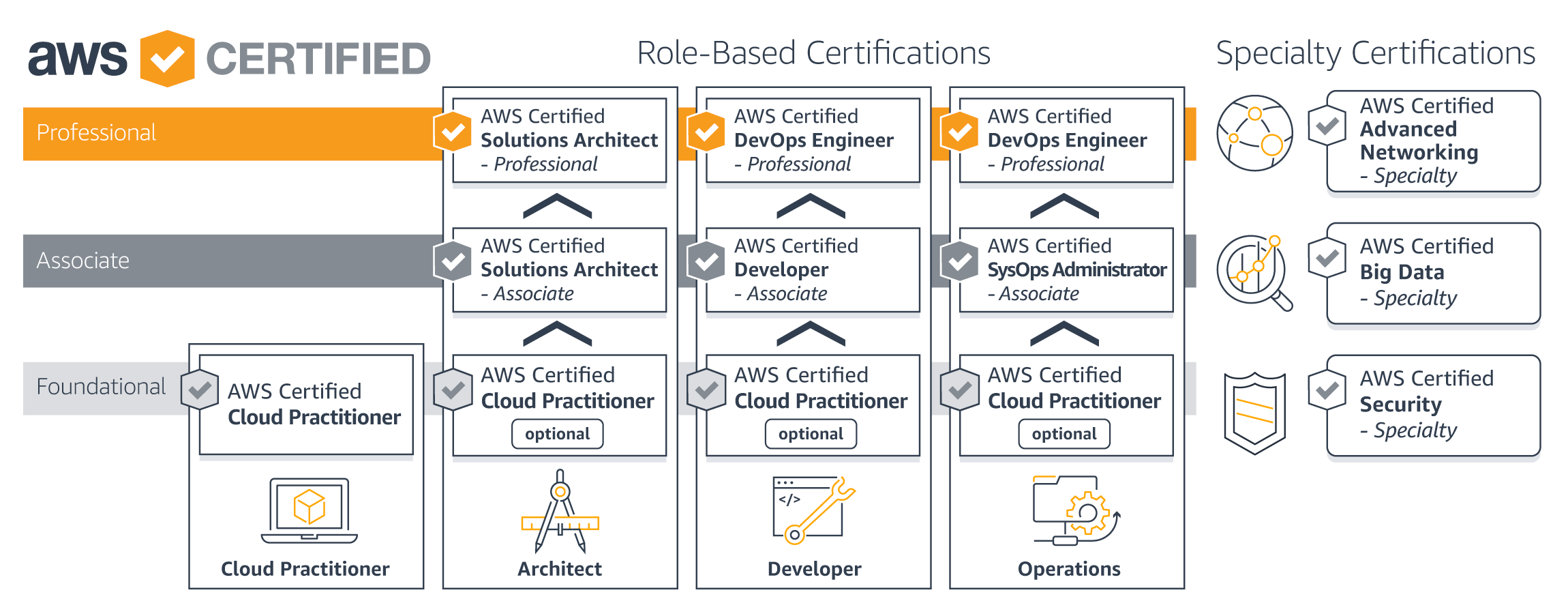Click the optional button in the Operations column
Viewport: 1568px width, 614px height.
1064,434
